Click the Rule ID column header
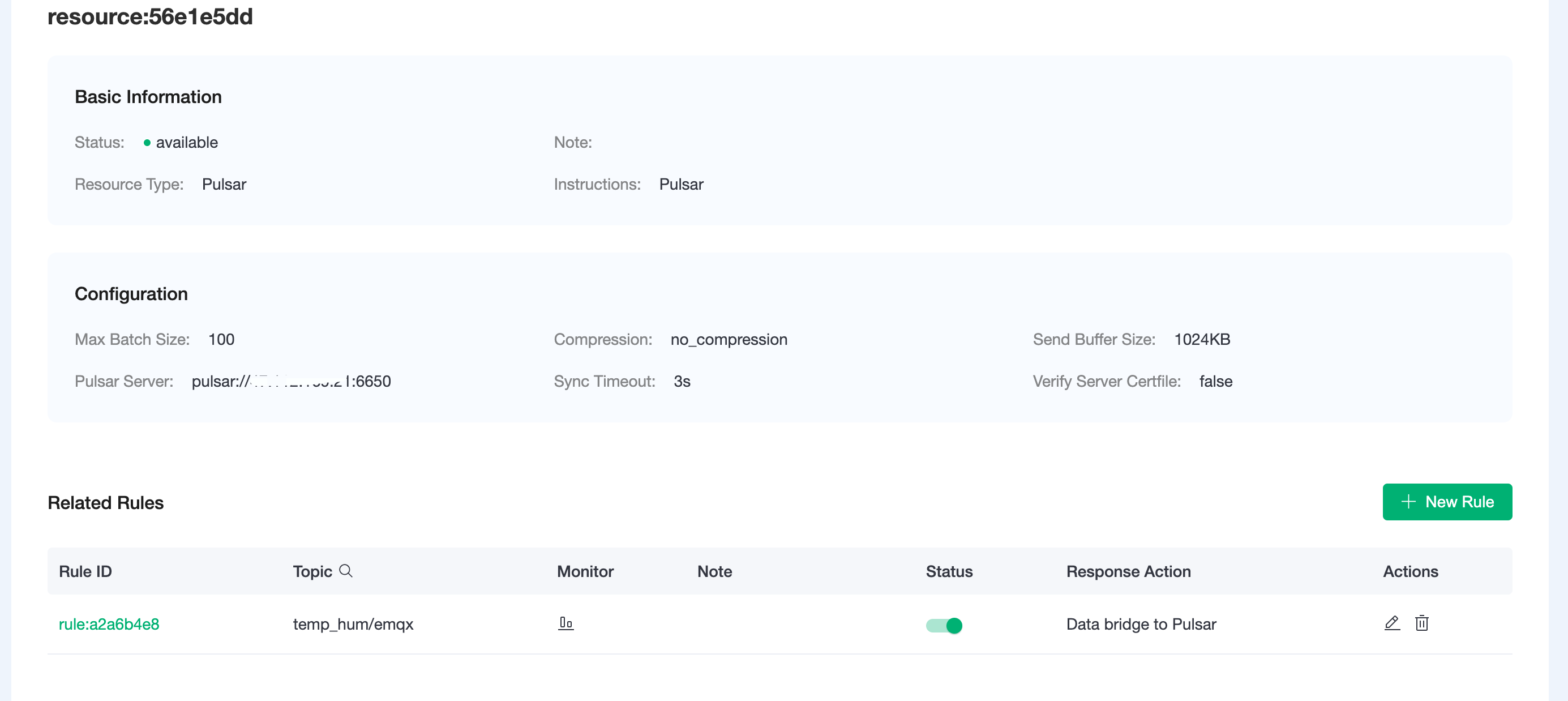Viewport: 1568px width, 701px height. pyautogui.click(x=85, y=571)
